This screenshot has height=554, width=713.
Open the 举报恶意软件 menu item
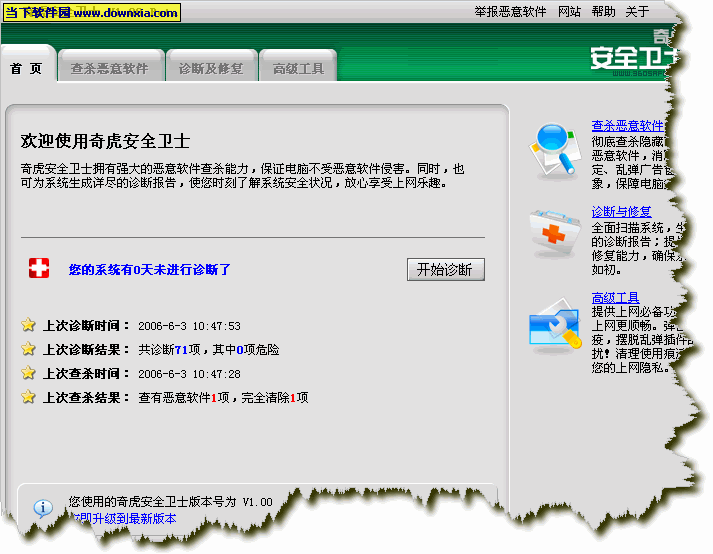coord(510,12)
